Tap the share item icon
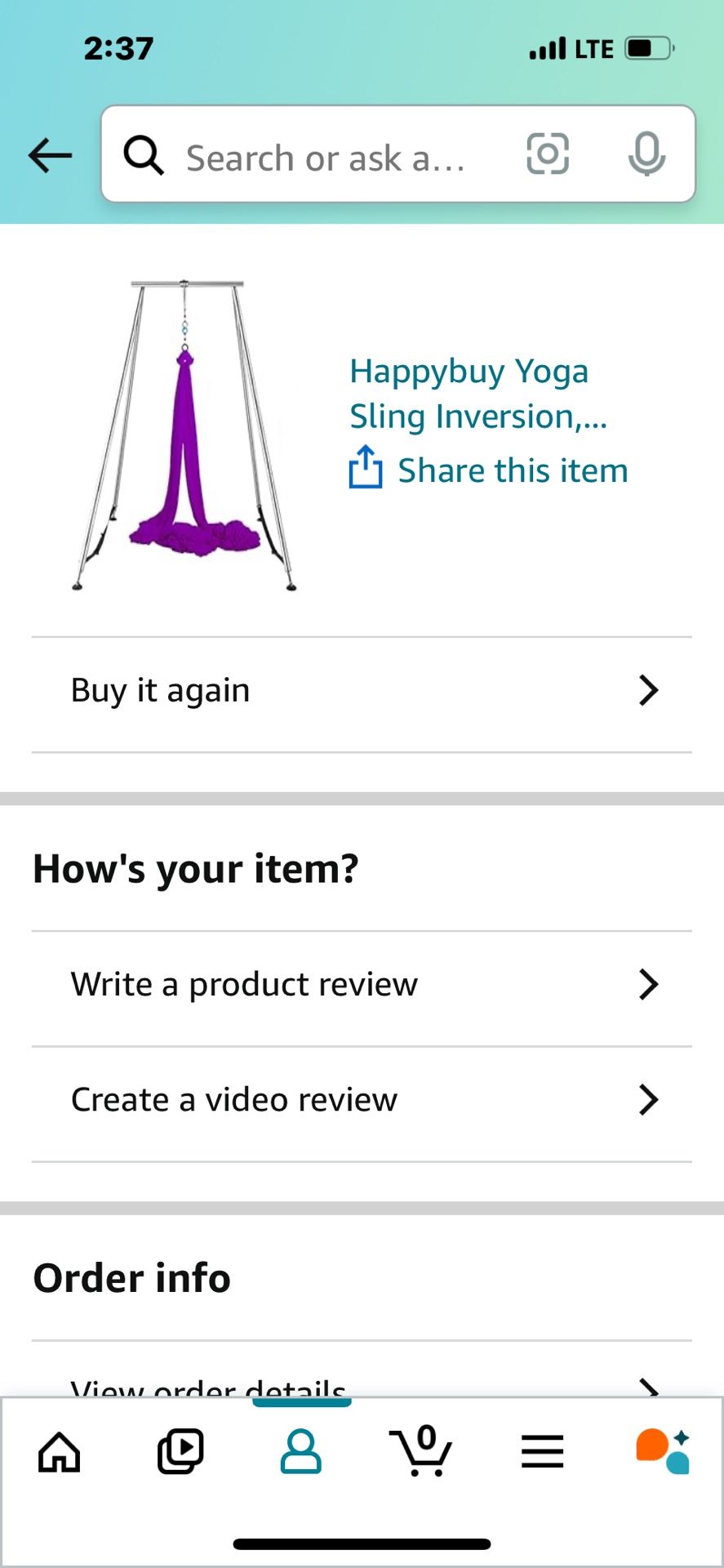This screenshot has width=724, height=1568. 366,468
